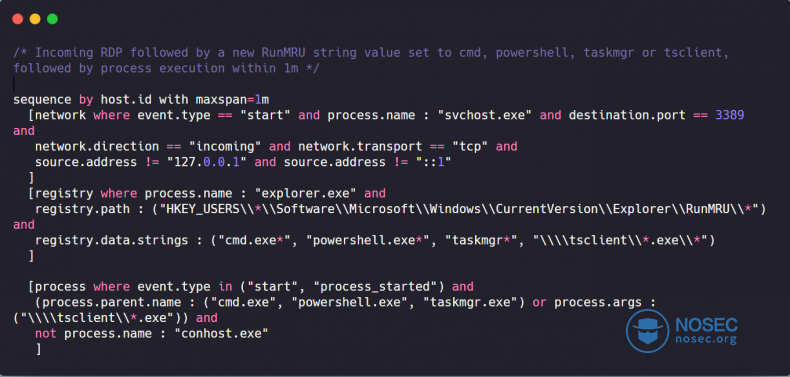Click the yellow minimize dot
Image resolution: width=790 pixels, height=377 pixels.
pyautogui.click(x=35, y=19)
